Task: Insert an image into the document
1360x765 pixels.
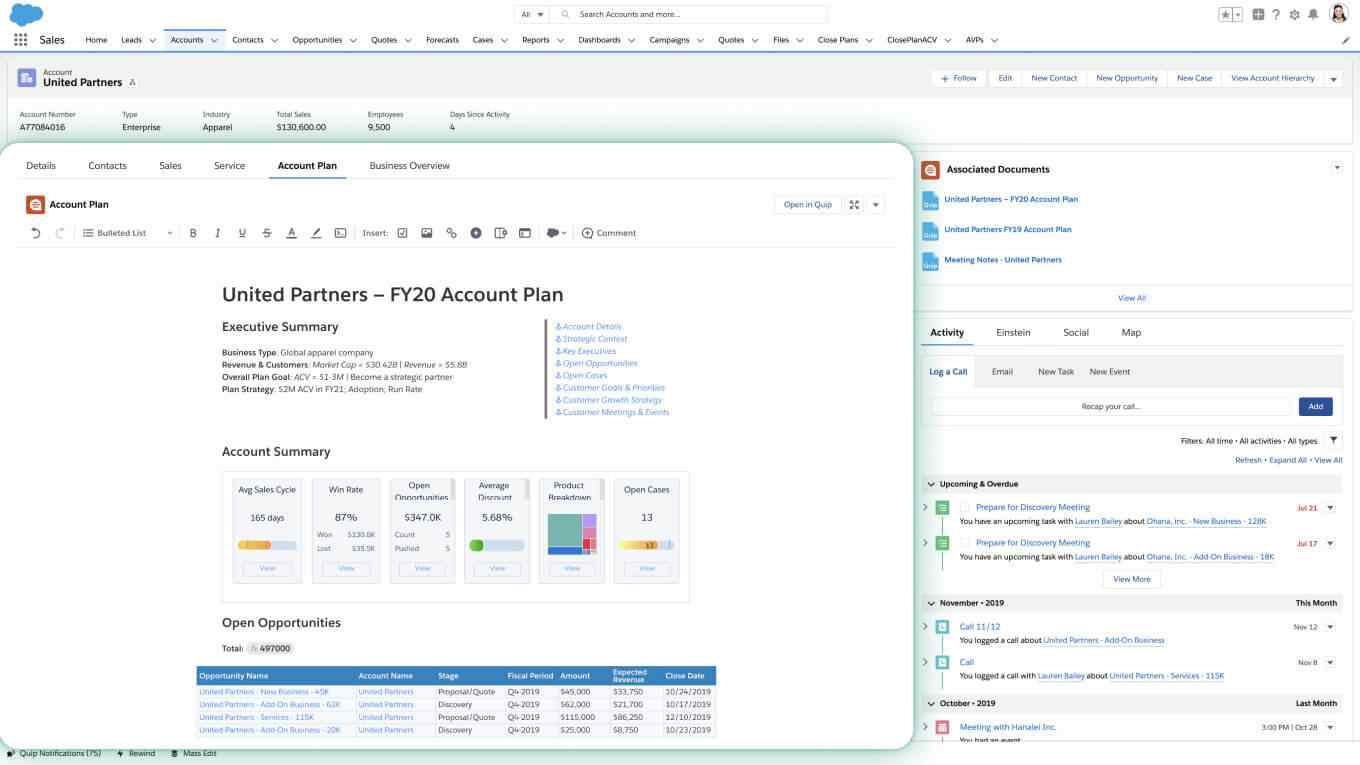Action: coord(427,233)
